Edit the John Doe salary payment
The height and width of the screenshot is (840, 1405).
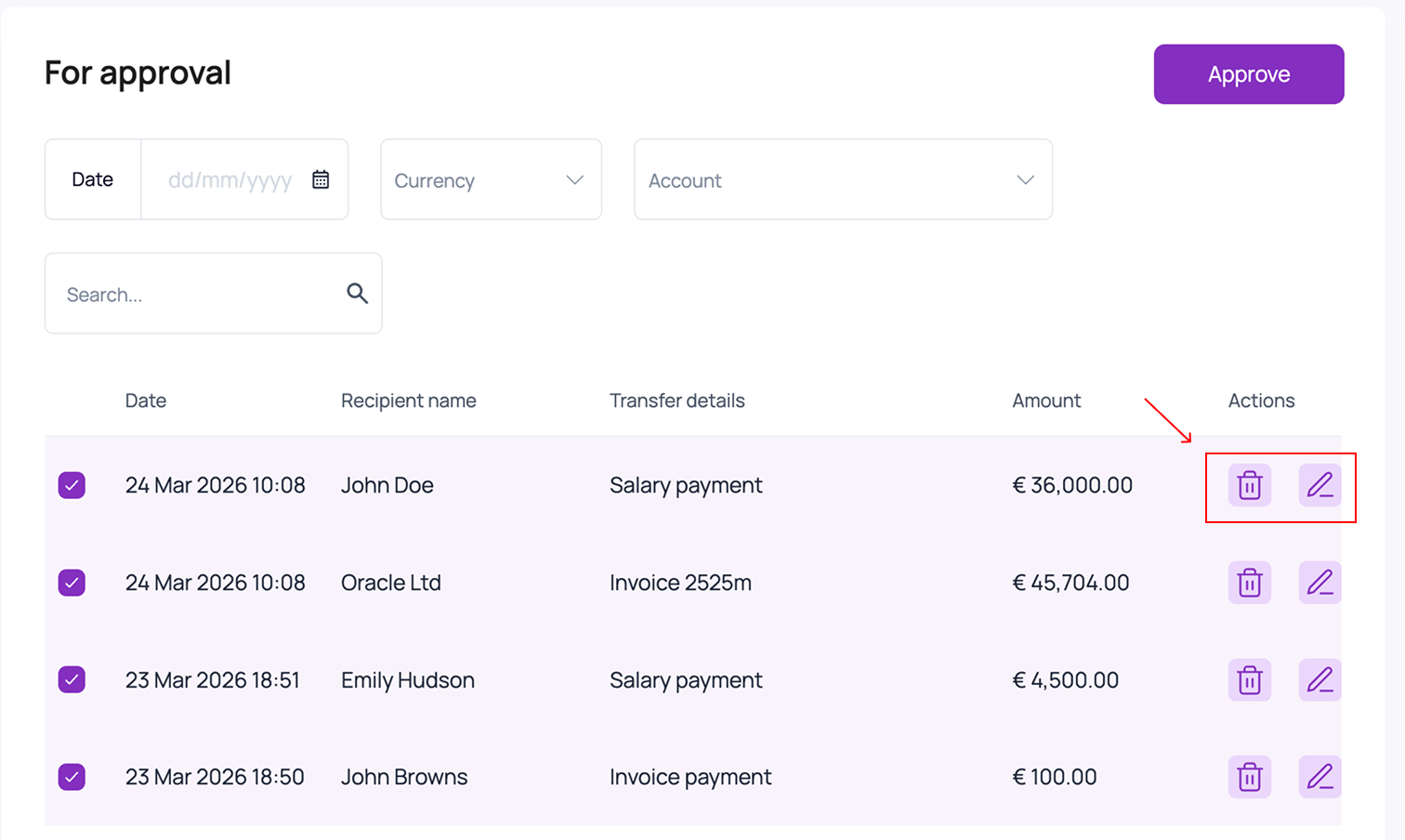point(1320,485)
